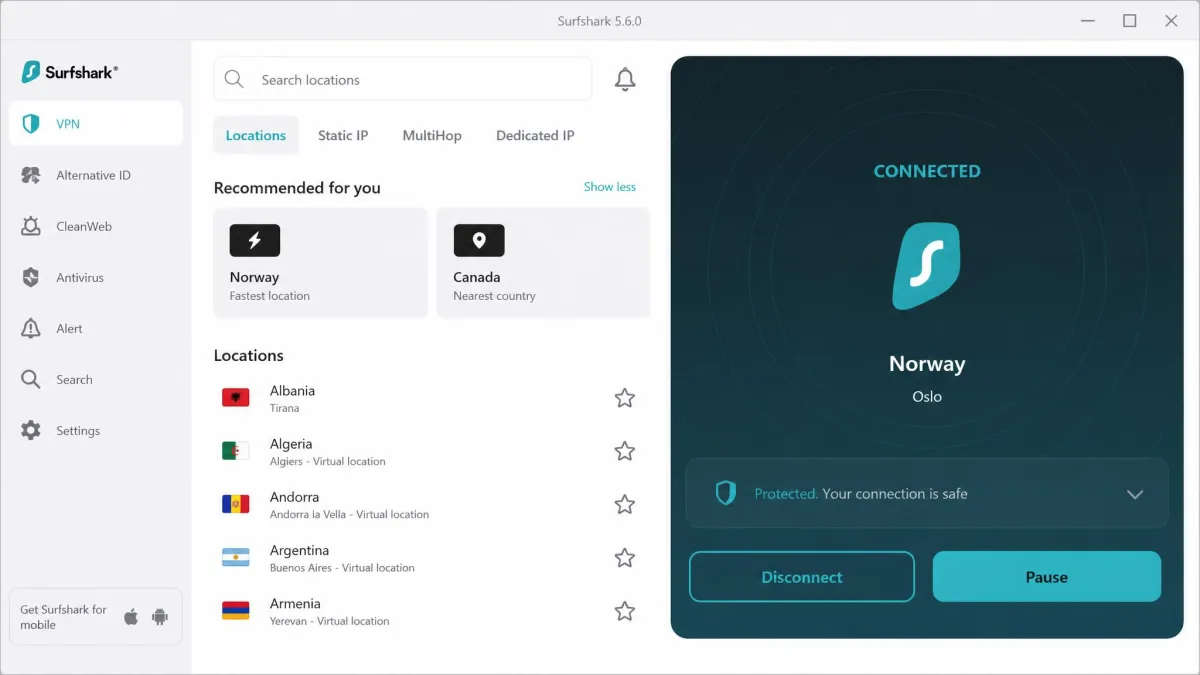Screen dimensions: 1200x675
Task: Switch to the Static IP tab
Action: 343,135
